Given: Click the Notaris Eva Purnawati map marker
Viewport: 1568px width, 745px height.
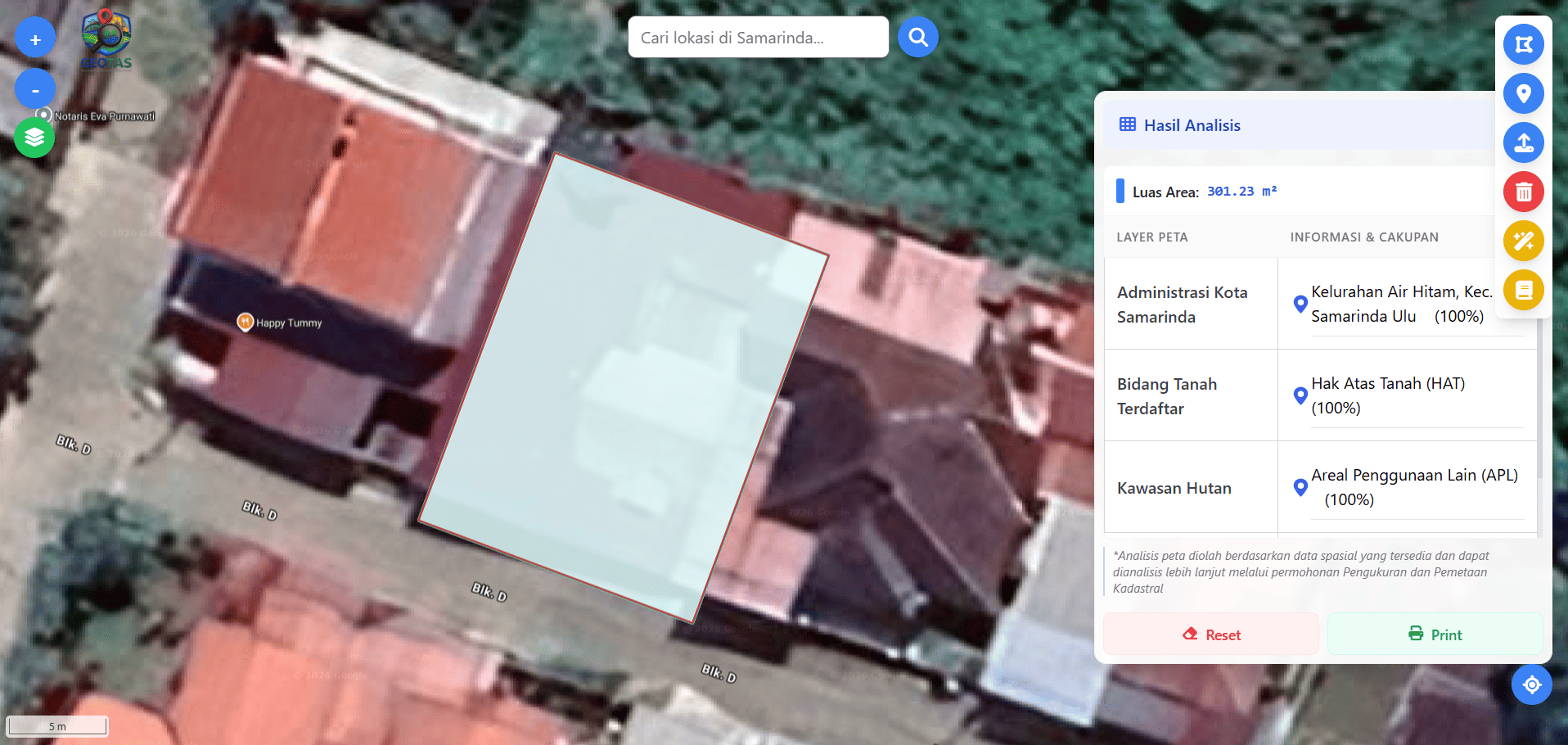Looking at the screenshot, I should [x=46, y=115].
